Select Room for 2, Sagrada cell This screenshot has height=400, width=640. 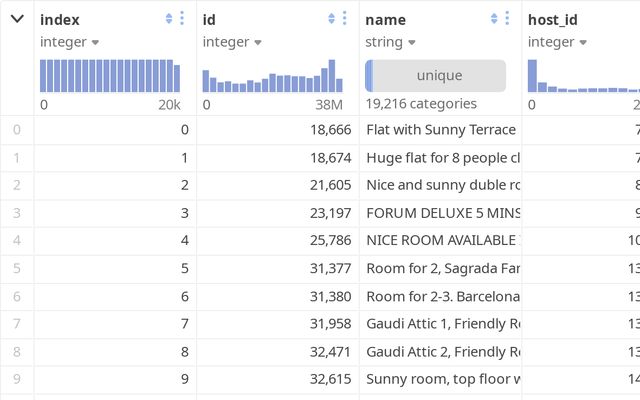coord(440,269)
